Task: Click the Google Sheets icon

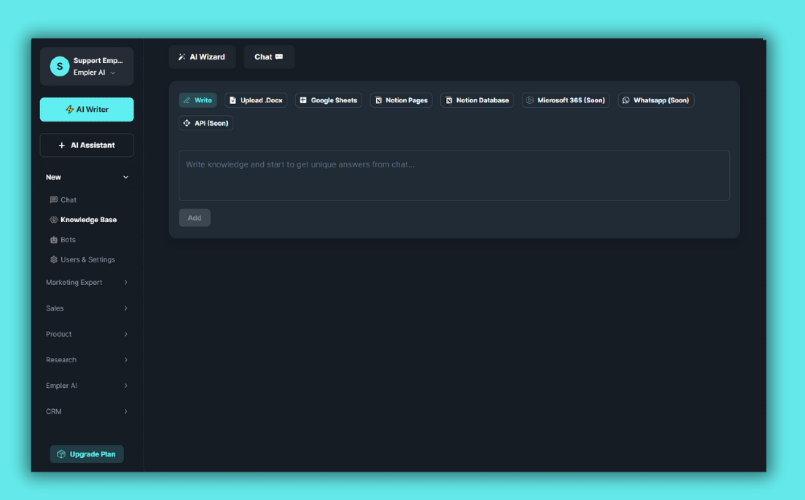Action: (303, 100)
